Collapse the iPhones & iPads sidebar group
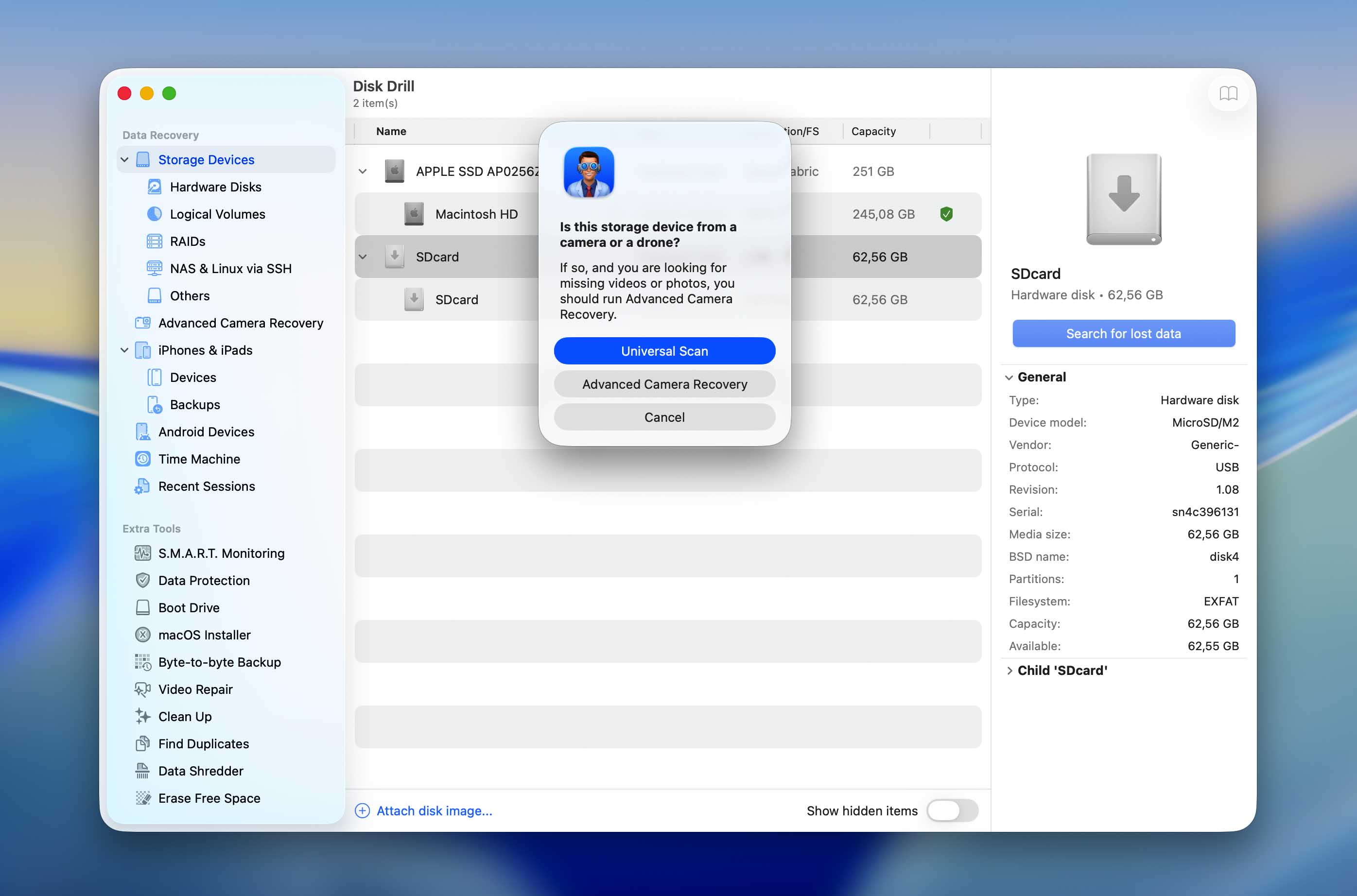This screenshot has height=896, width=1357. point(124,350)
